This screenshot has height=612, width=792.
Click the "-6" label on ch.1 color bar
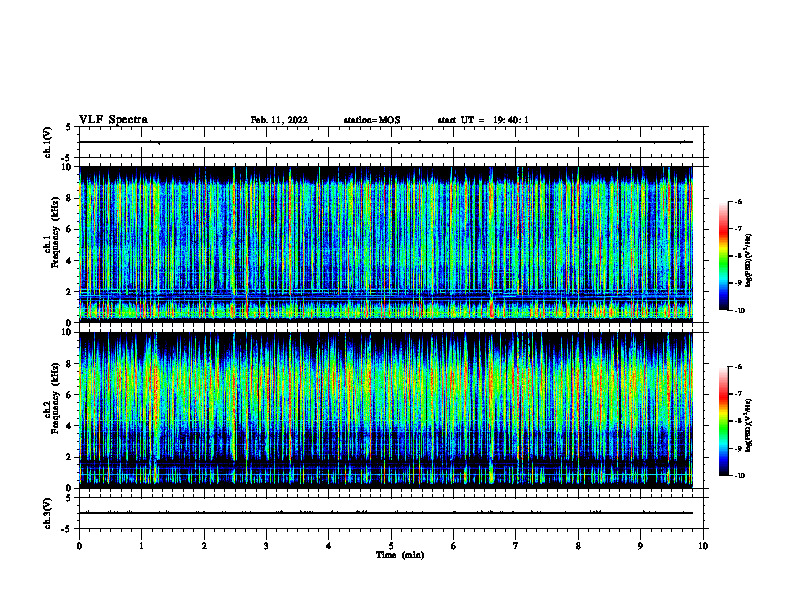coord(738,202)
